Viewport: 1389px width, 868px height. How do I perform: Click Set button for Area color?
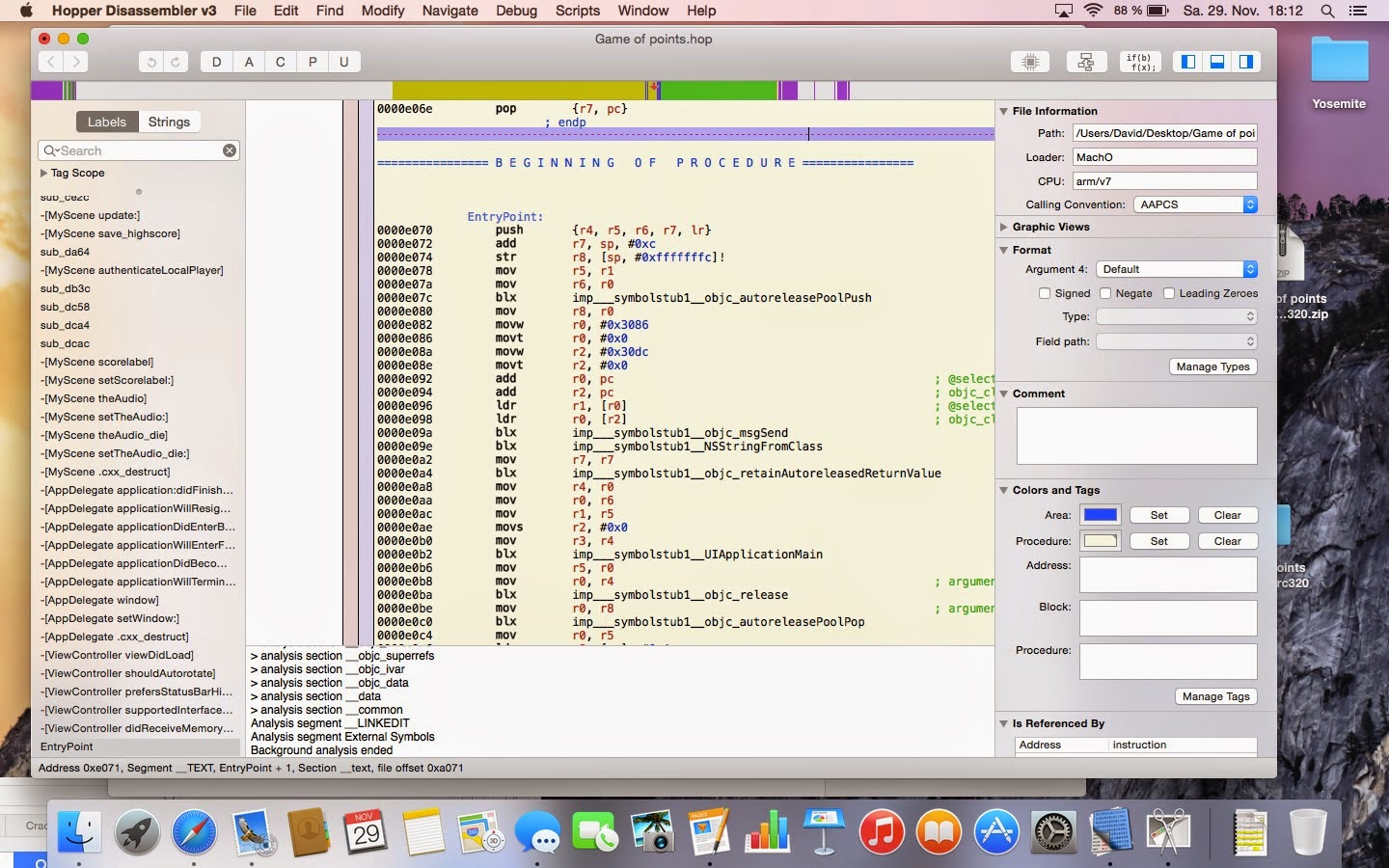(1158, 515)
